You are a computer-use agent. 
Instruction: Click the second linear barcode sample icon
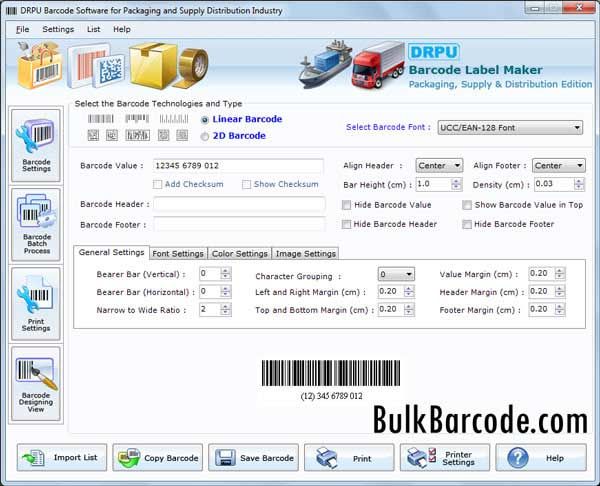click(137, 119)
